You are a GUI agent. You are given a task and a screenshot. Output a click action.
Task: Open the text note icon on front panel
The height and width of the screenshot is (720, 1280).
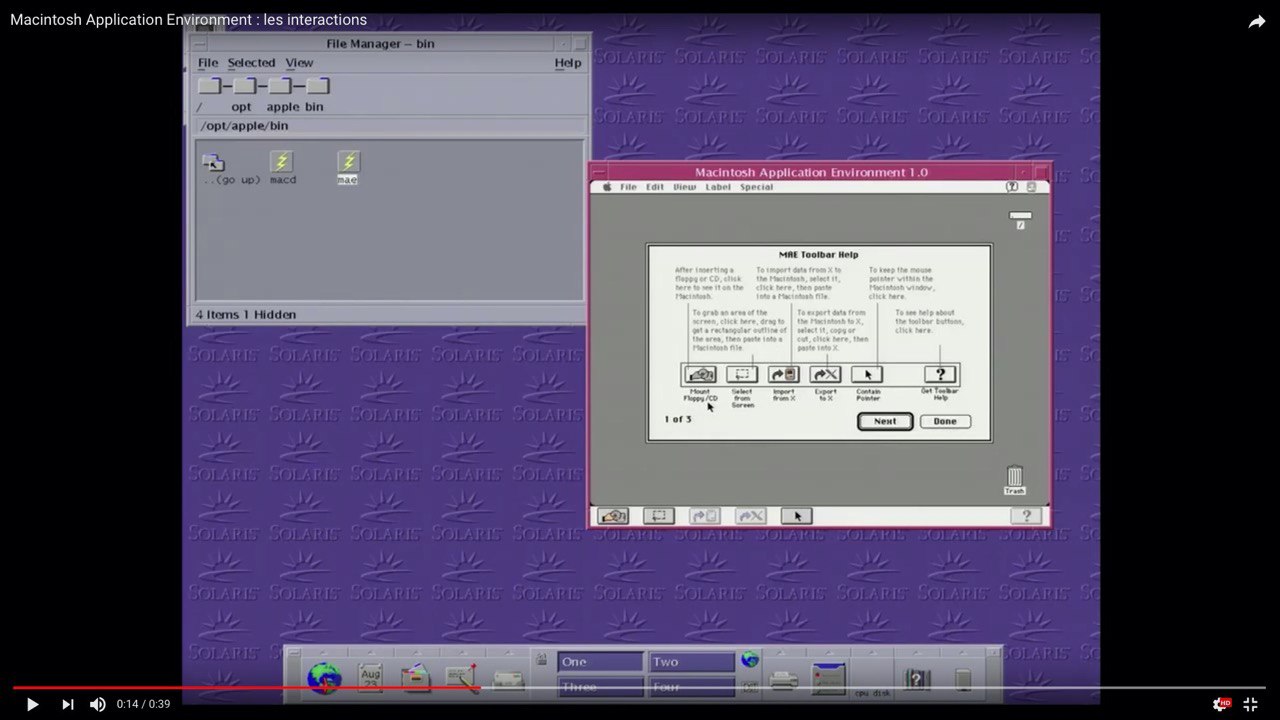461,677
